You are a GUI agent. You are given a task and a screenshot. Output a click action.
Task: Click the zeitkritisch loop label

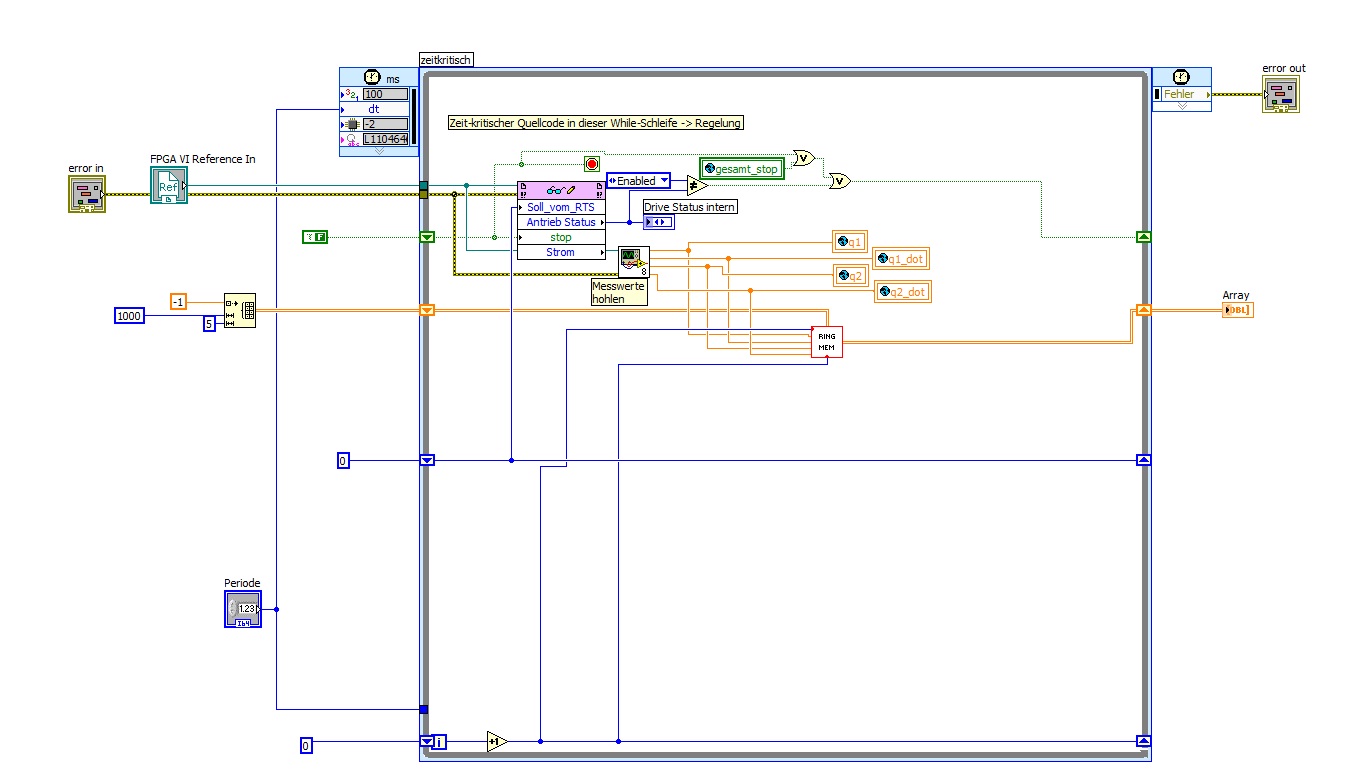pos(446,60)
